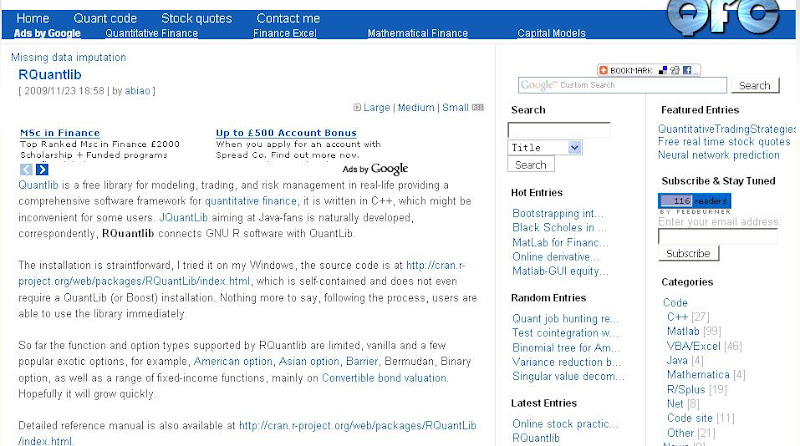Open the Contact me menu item
Viewport: 800px width, 446px height.
(x=288, y=18)
